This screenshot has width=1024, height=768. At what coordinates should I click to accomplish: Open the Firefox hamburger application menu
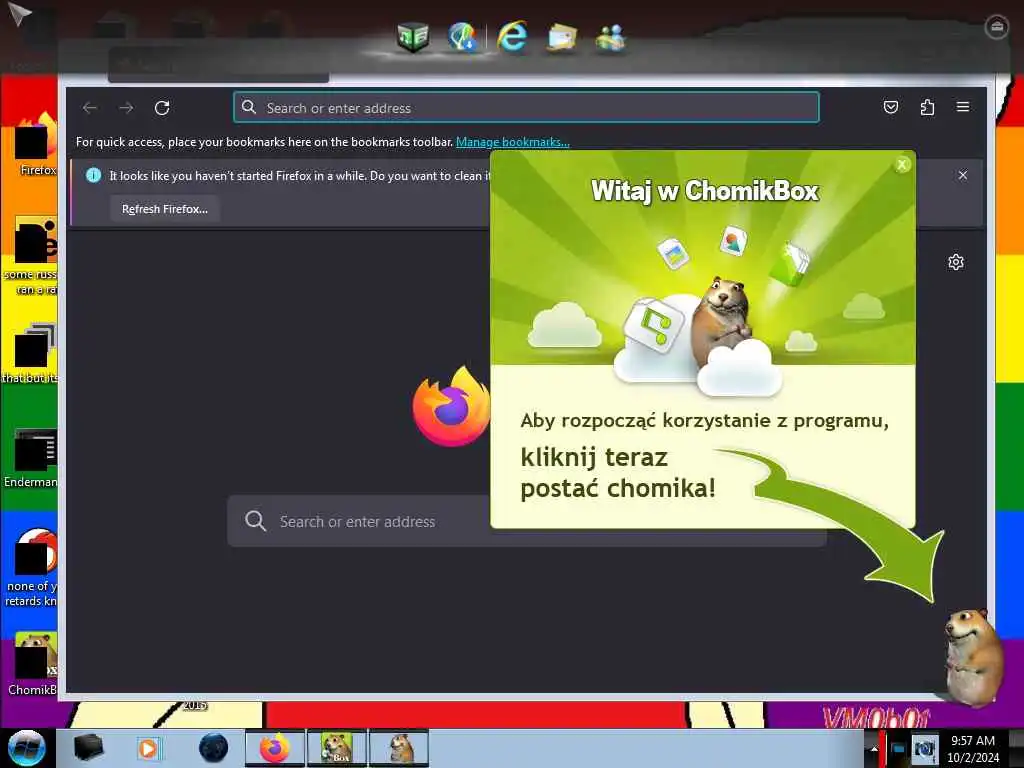point(963,106)
